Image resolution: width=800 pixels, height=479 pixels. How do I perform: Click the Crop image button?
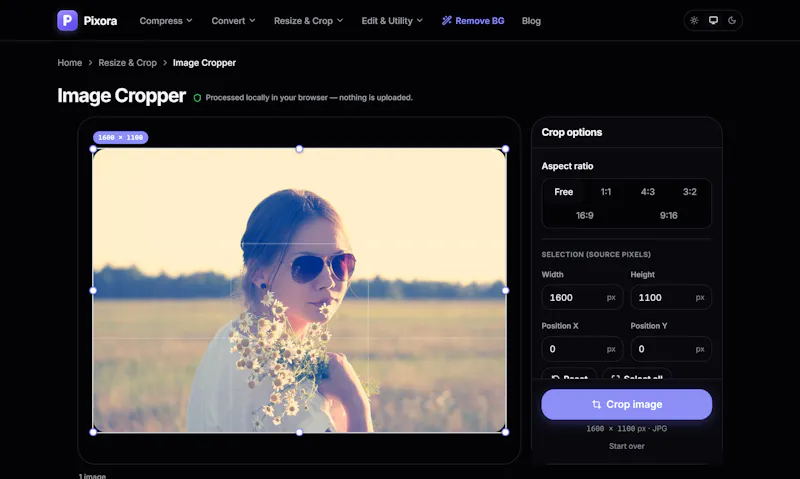coord(627,405)
